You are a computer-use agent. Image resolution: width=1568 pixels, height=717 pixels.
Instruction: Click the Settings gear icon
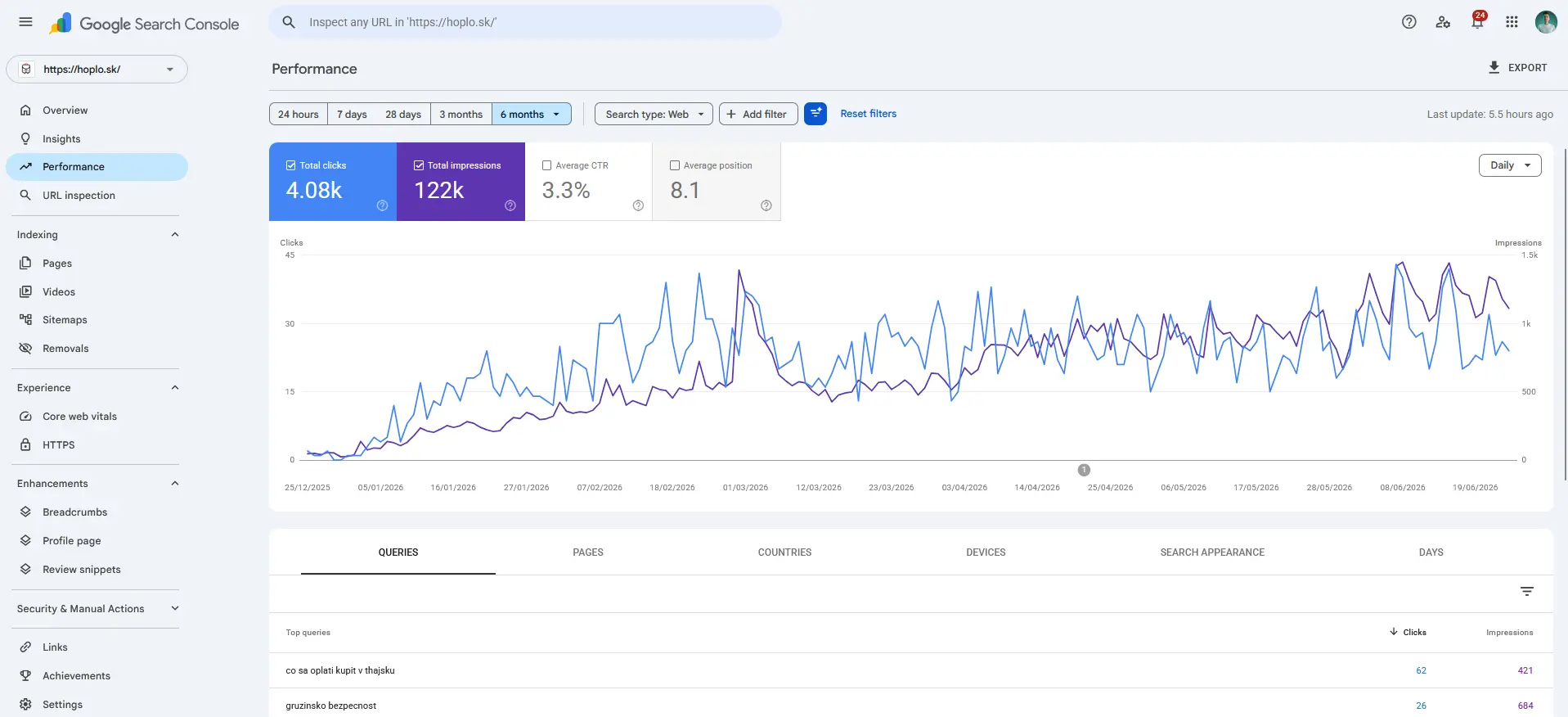pos(25,704)
